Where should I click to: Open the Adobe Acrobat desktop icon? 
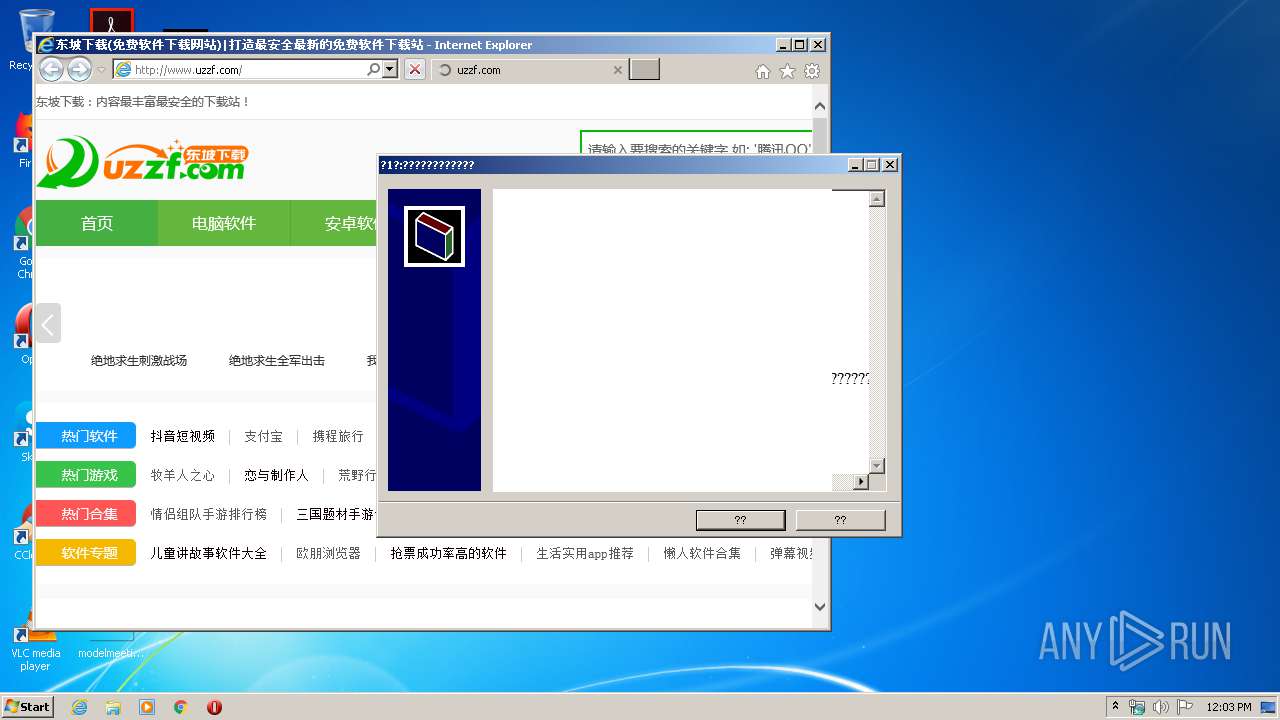pyautogui.click(x=111, y=21)
